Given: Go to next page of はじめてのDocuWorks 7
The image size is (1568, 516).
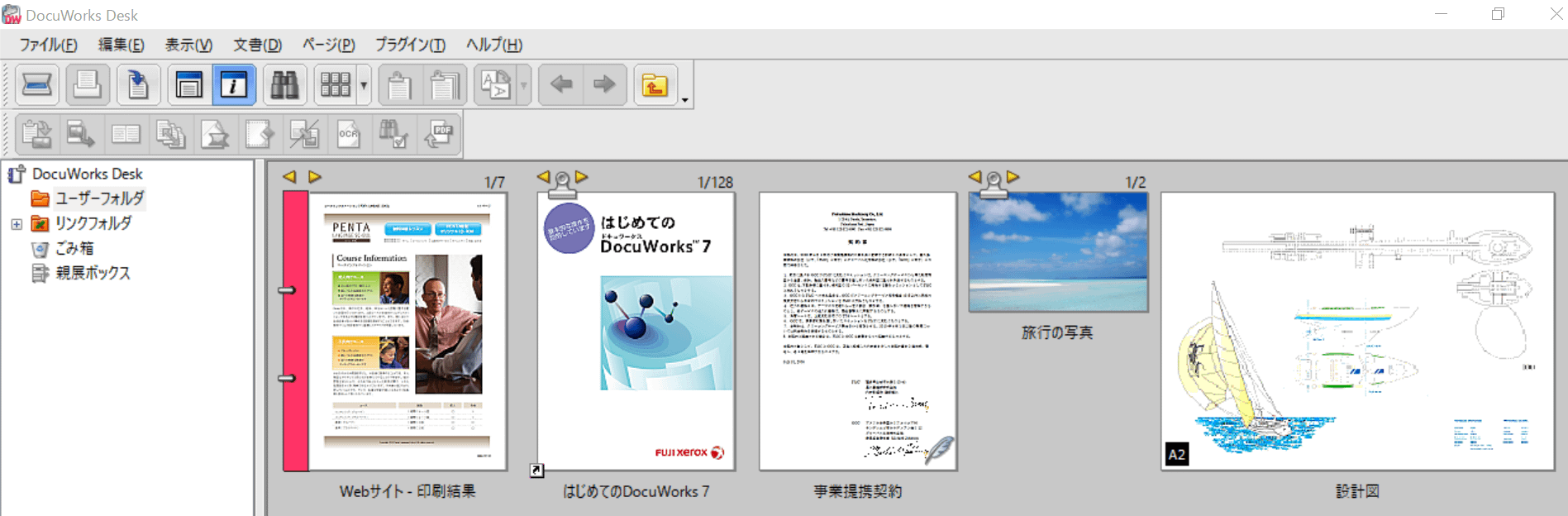Looking at the screenshot, I should [582, 177].
